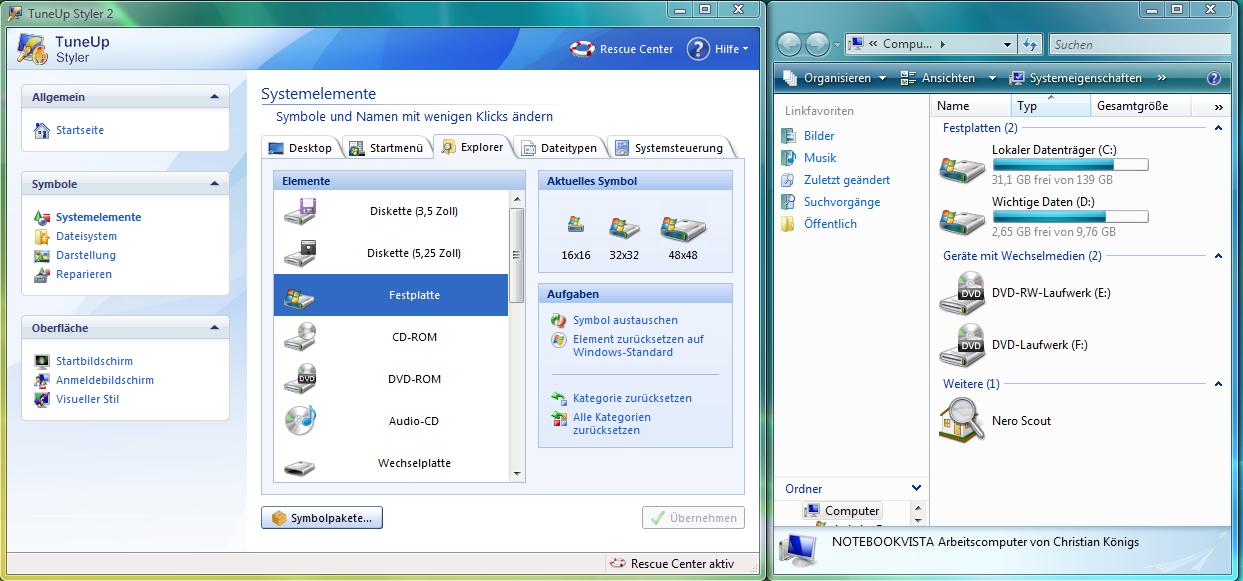Click the Übernehmen button

click(x=693, y=518)
